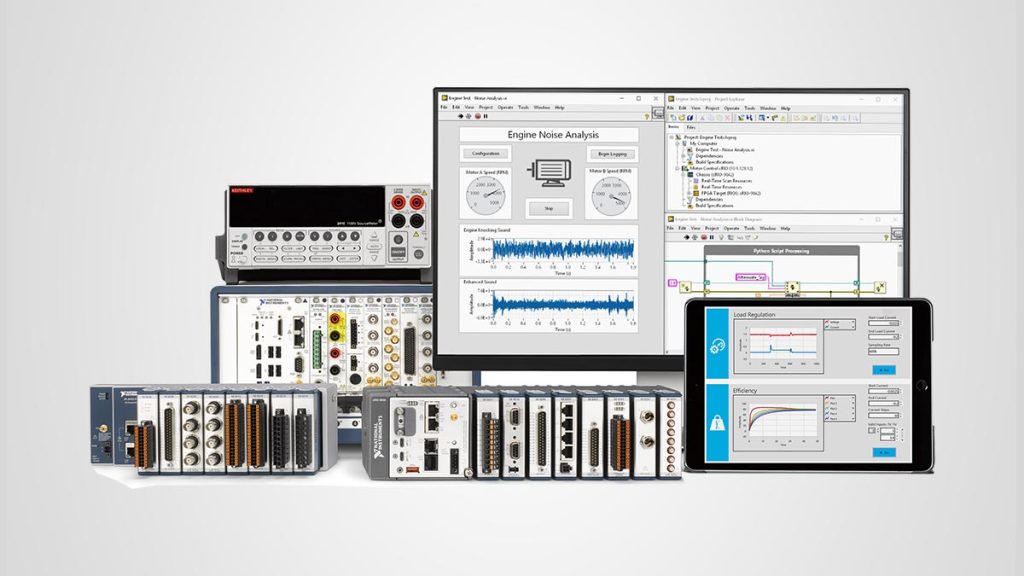
Task: Select the Run Continuously icon next to the Run arrow
Action: click(x=468, y=116)
